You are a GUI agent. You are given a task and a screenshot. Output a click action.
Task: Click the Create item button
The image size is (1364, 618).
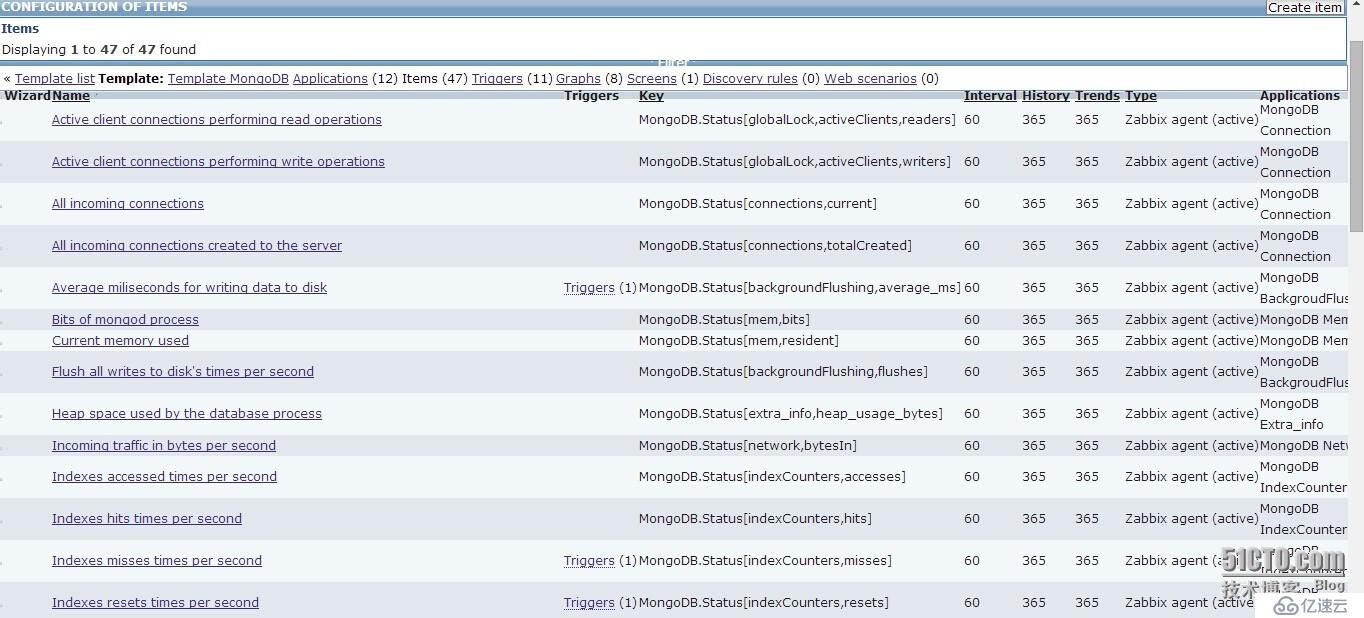(x=1305, y=7)
